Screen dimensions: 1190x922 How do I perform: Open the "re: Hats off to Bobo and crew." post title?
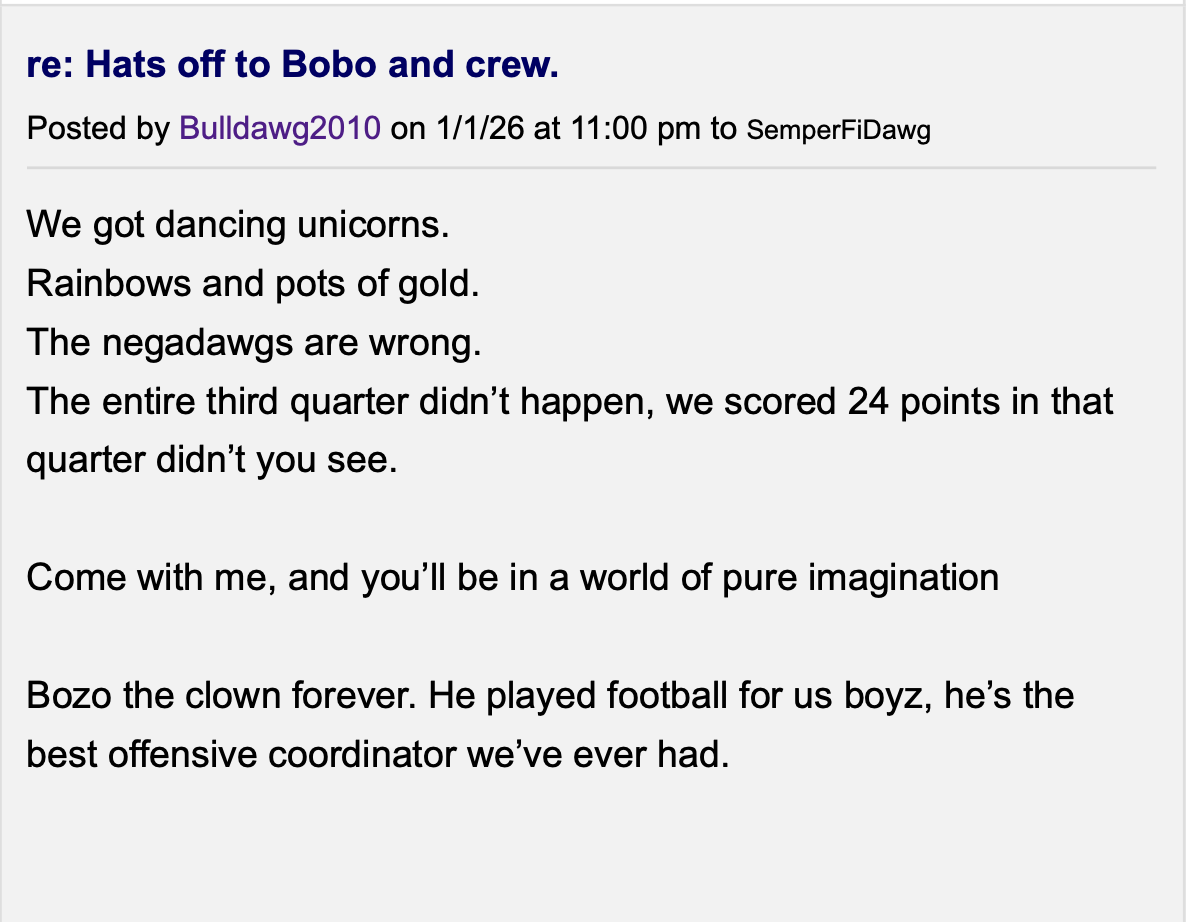click(292, 65)
